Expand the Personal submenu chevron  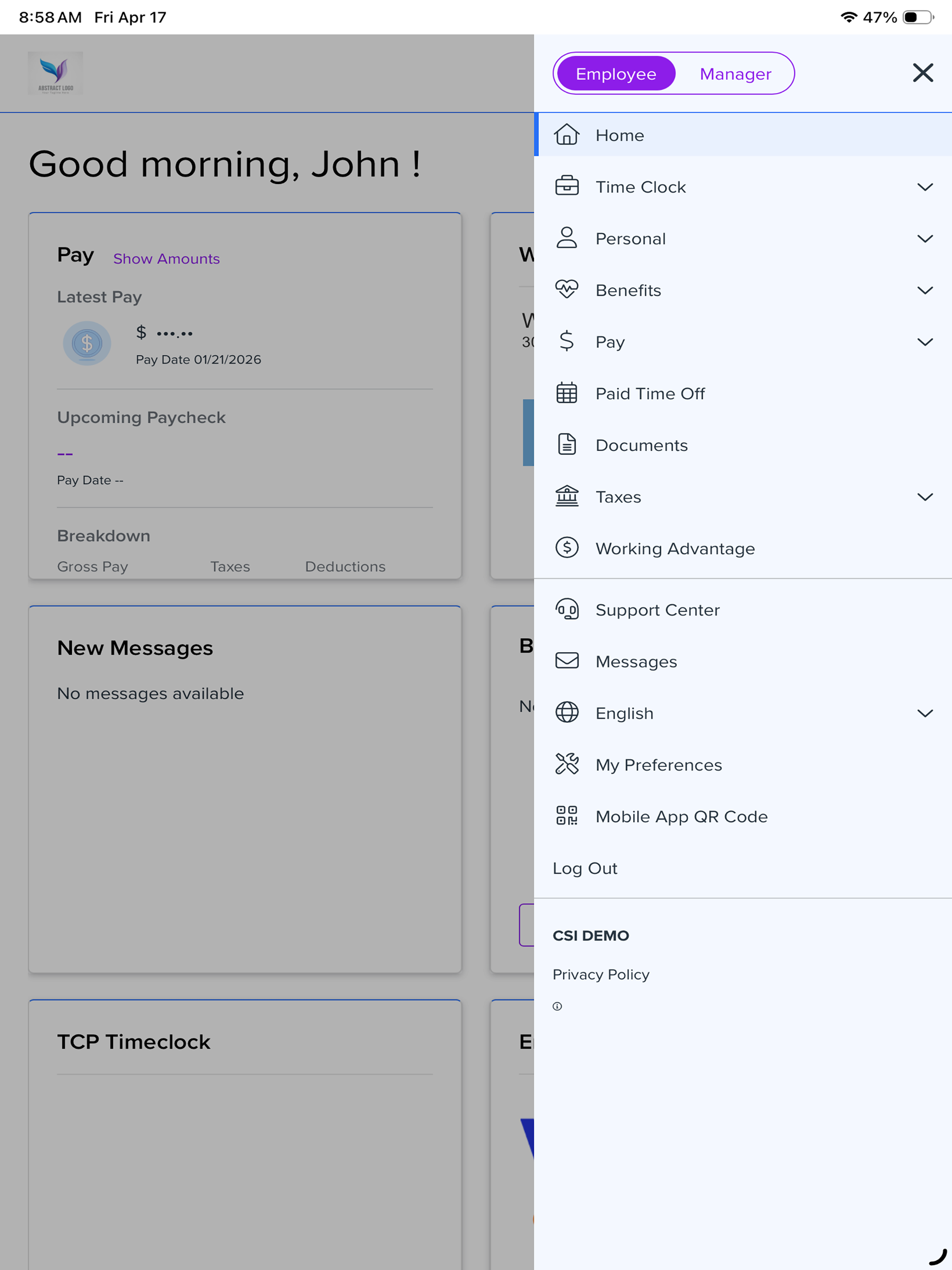click(925, 239)
